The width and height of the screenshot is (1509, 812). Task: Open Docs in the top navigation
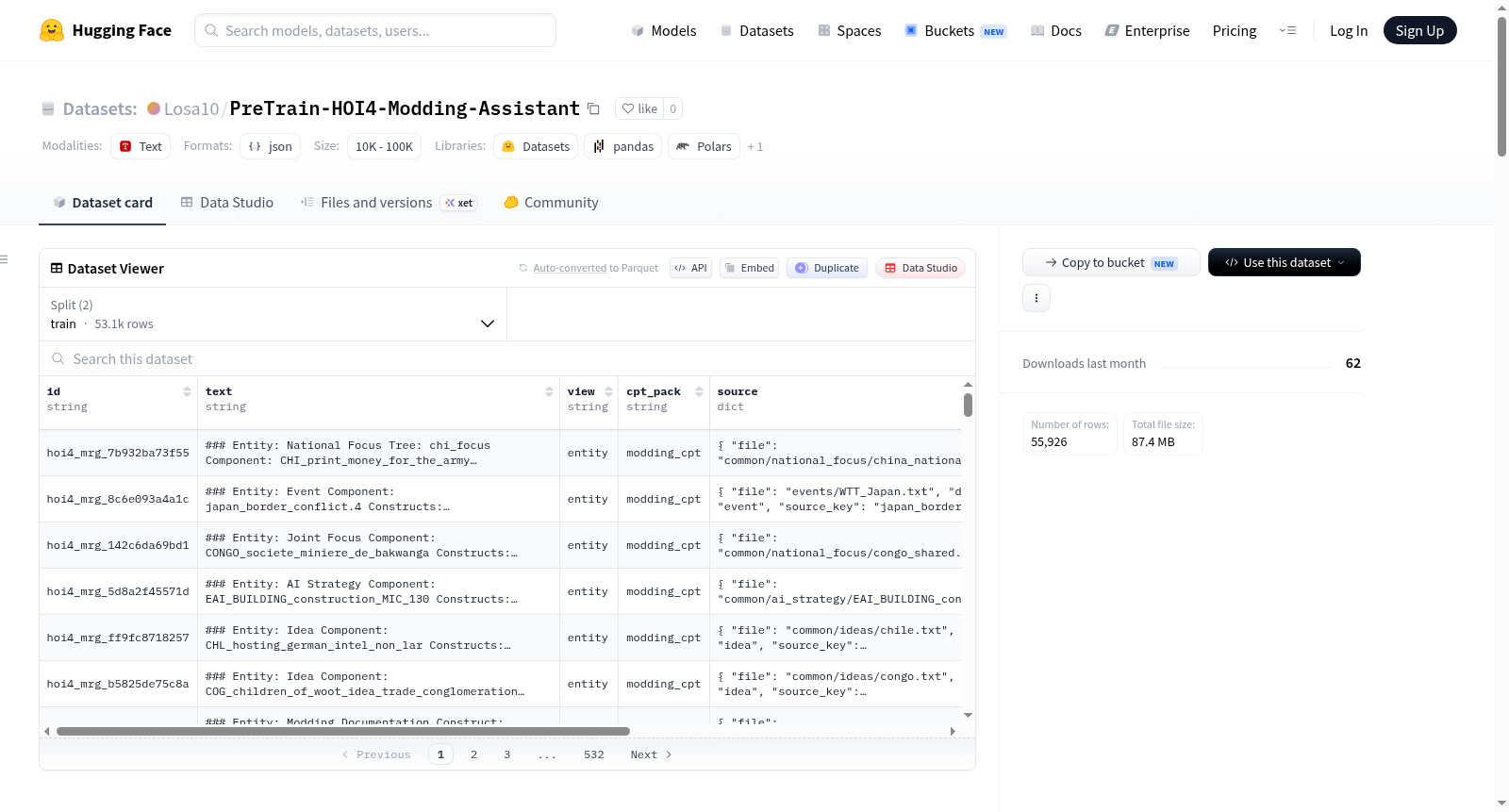pyautogui.click(x=1056, y=30)
